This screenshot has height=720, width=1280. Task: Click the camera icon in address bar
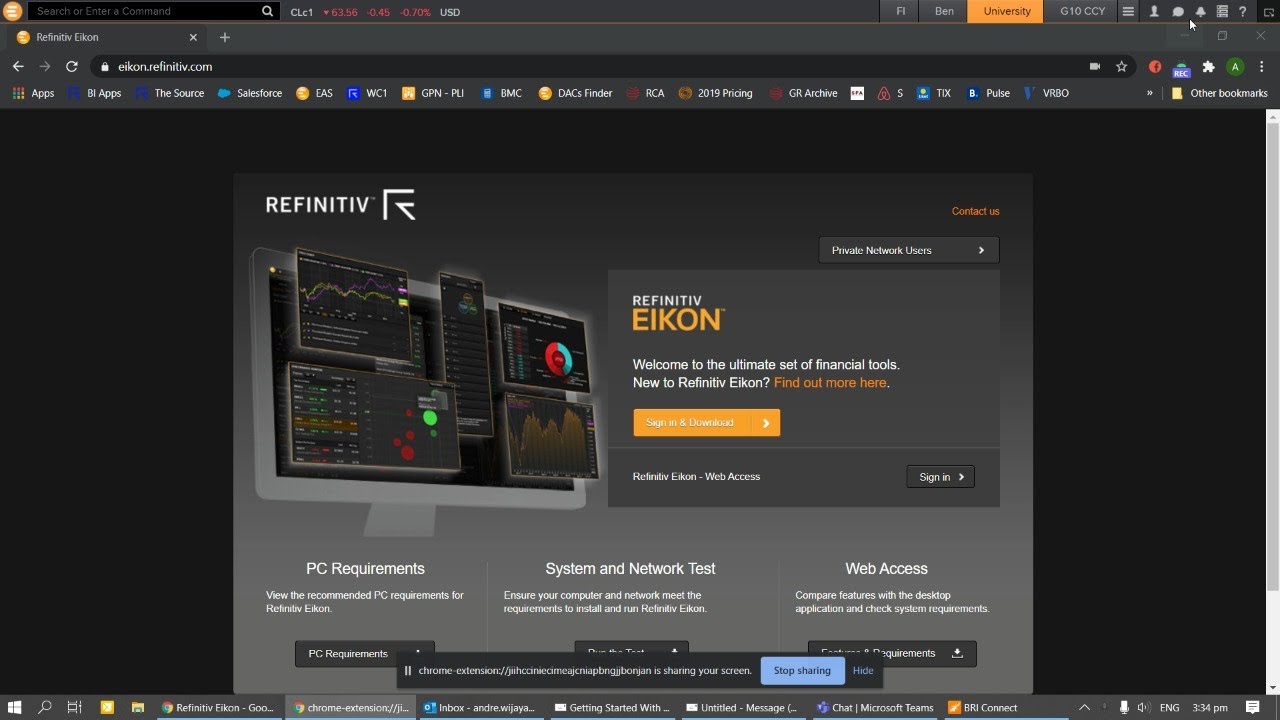click(x=1095, y=66)
